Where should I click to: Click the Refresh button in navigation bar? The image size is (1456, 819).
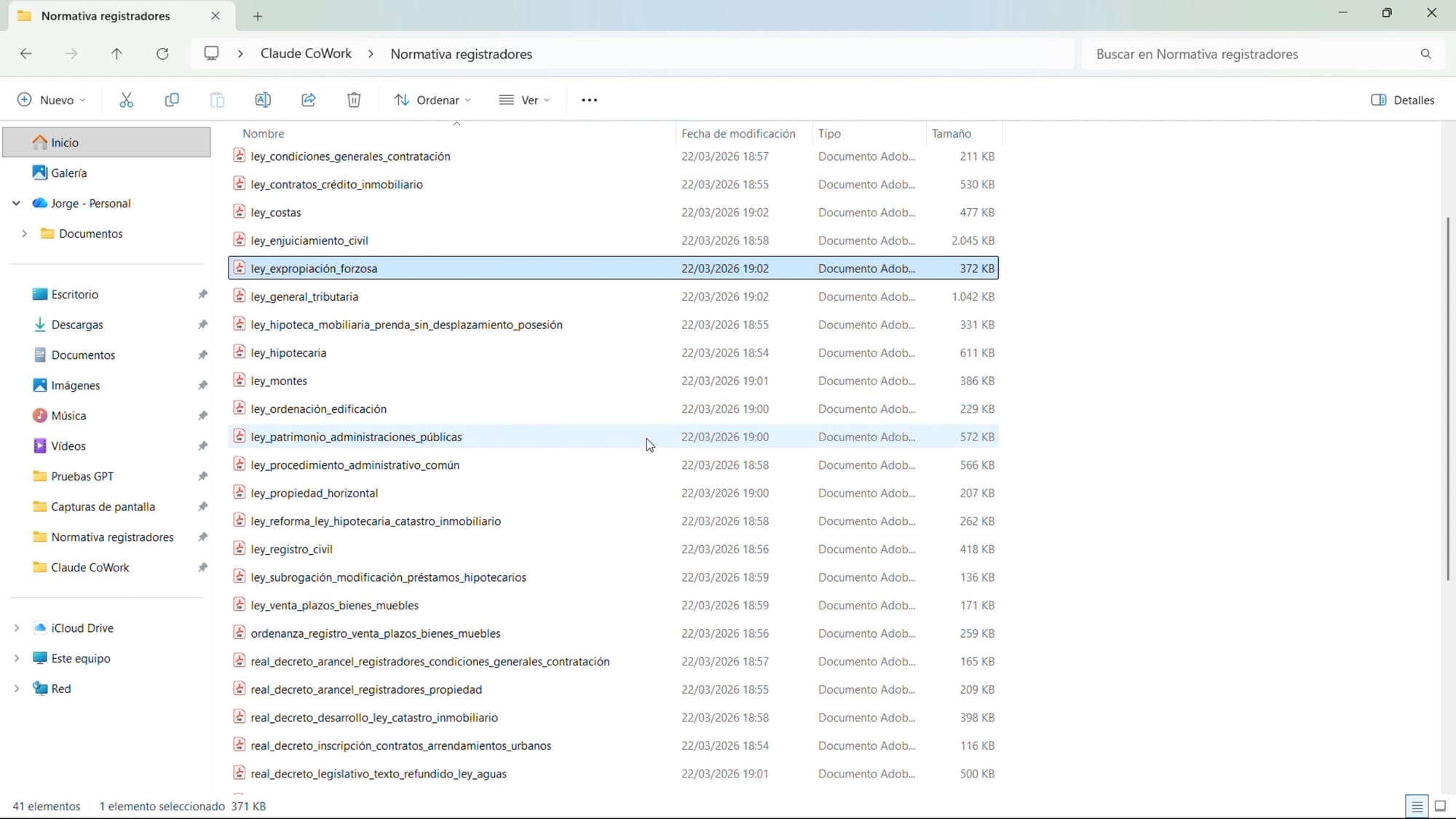pos(162,54)
